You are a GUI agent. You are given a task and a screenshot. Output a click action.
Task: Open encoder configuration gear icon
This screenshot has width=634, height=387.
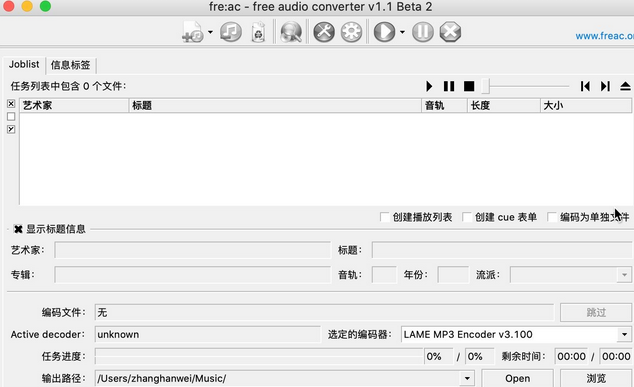tap(351, 32)
